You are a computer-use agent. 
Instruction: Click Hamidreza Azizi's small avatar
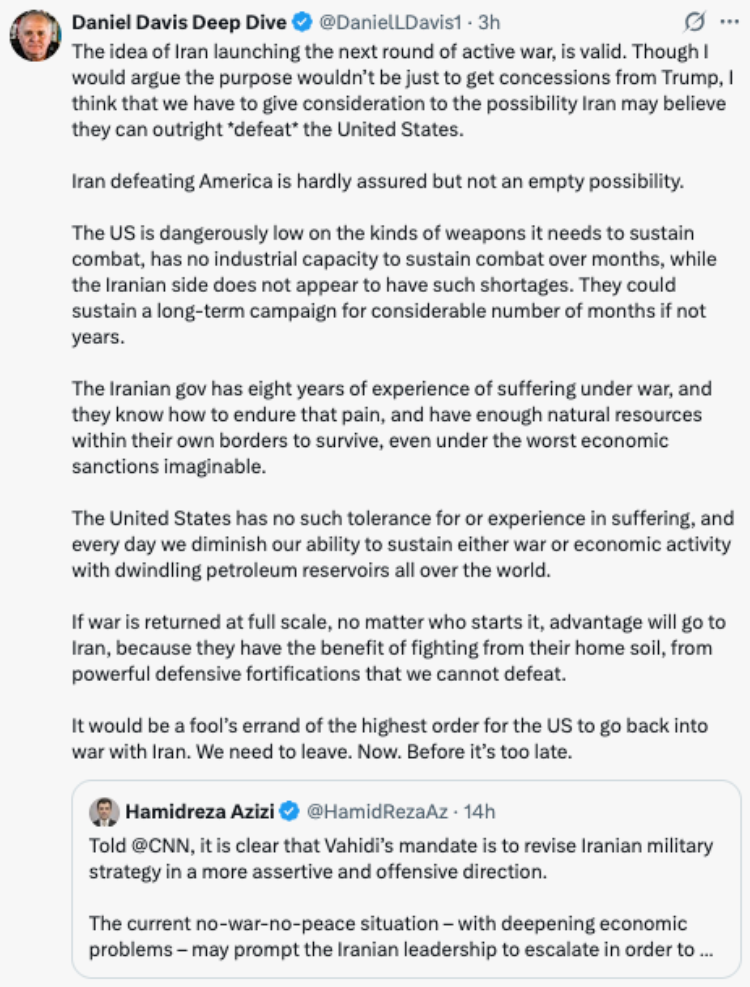(104, 812)
